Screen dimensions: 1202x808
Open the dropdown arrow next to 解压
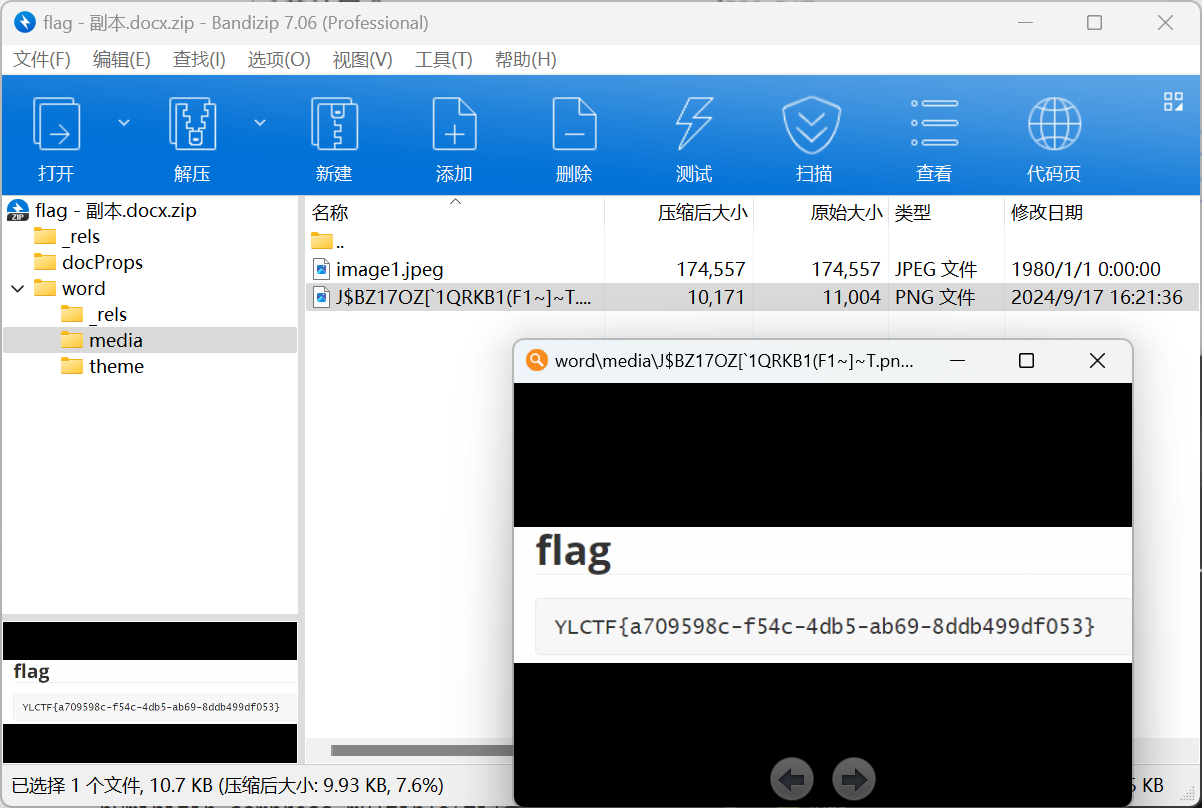(260, 122)
